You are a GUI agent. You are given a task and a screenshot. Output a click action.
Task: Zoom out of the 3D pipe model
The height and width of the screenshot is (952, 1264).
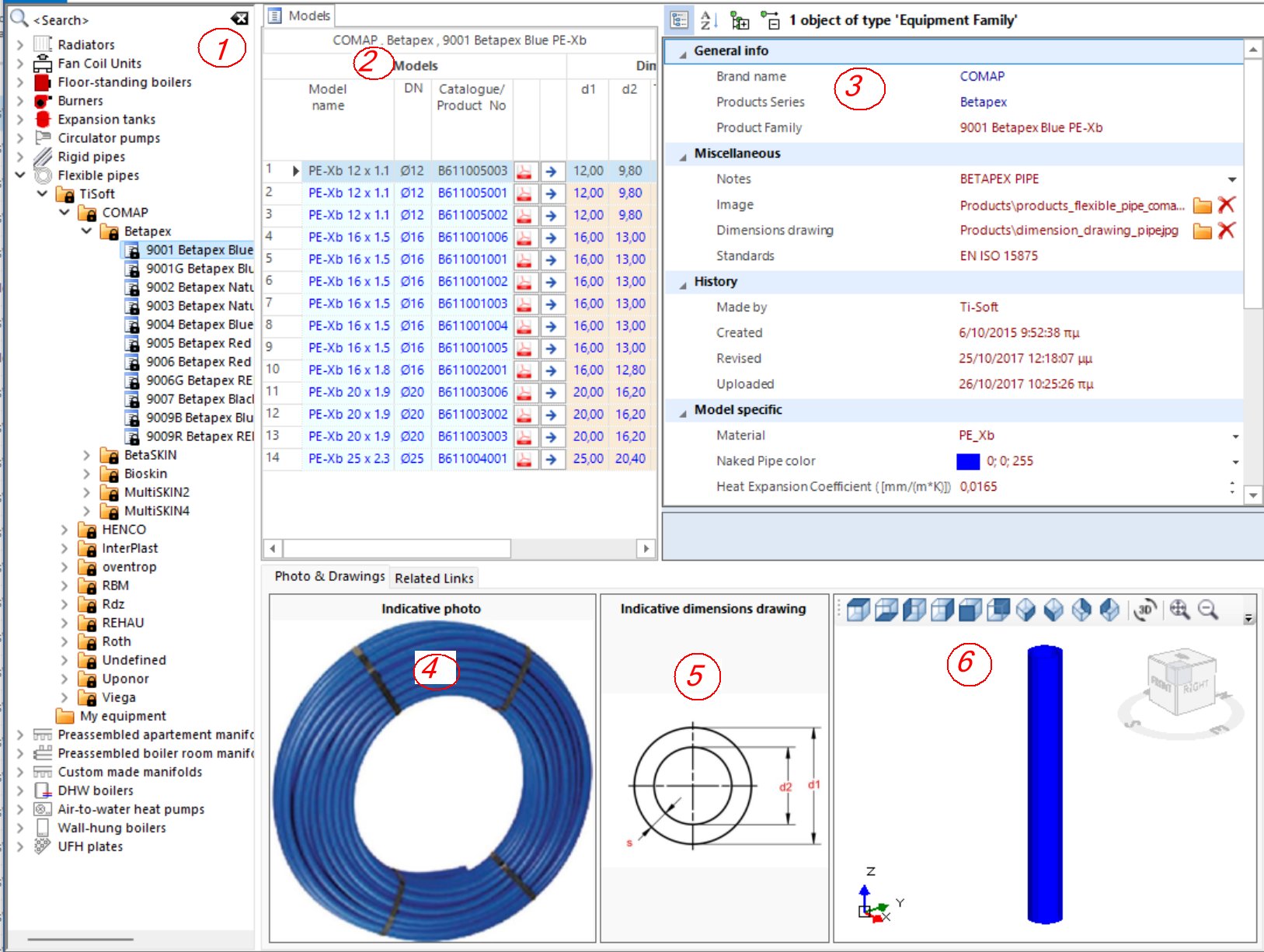1206,610
